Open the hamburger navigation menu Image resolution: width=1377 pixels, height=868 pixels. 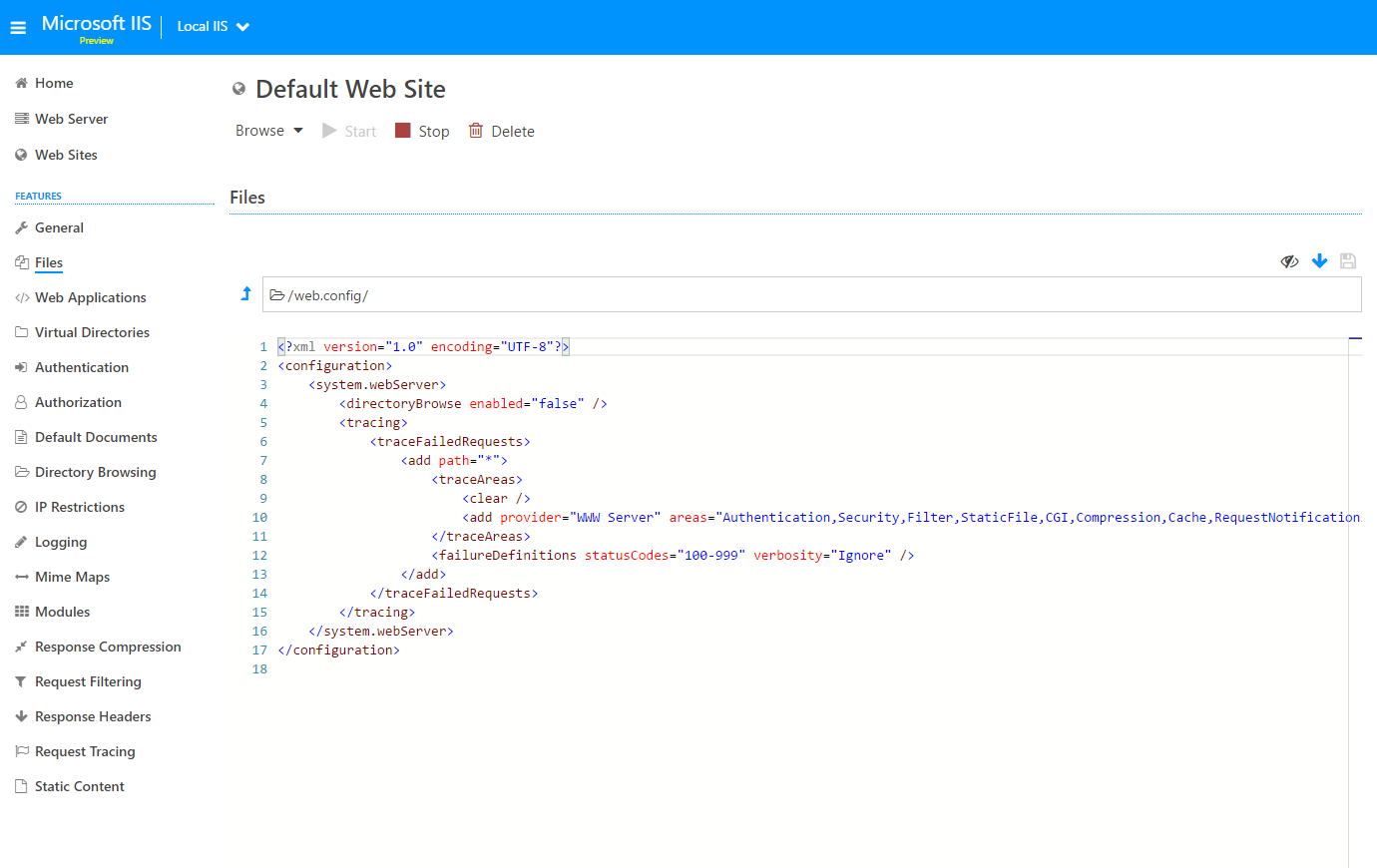point(18,28)
